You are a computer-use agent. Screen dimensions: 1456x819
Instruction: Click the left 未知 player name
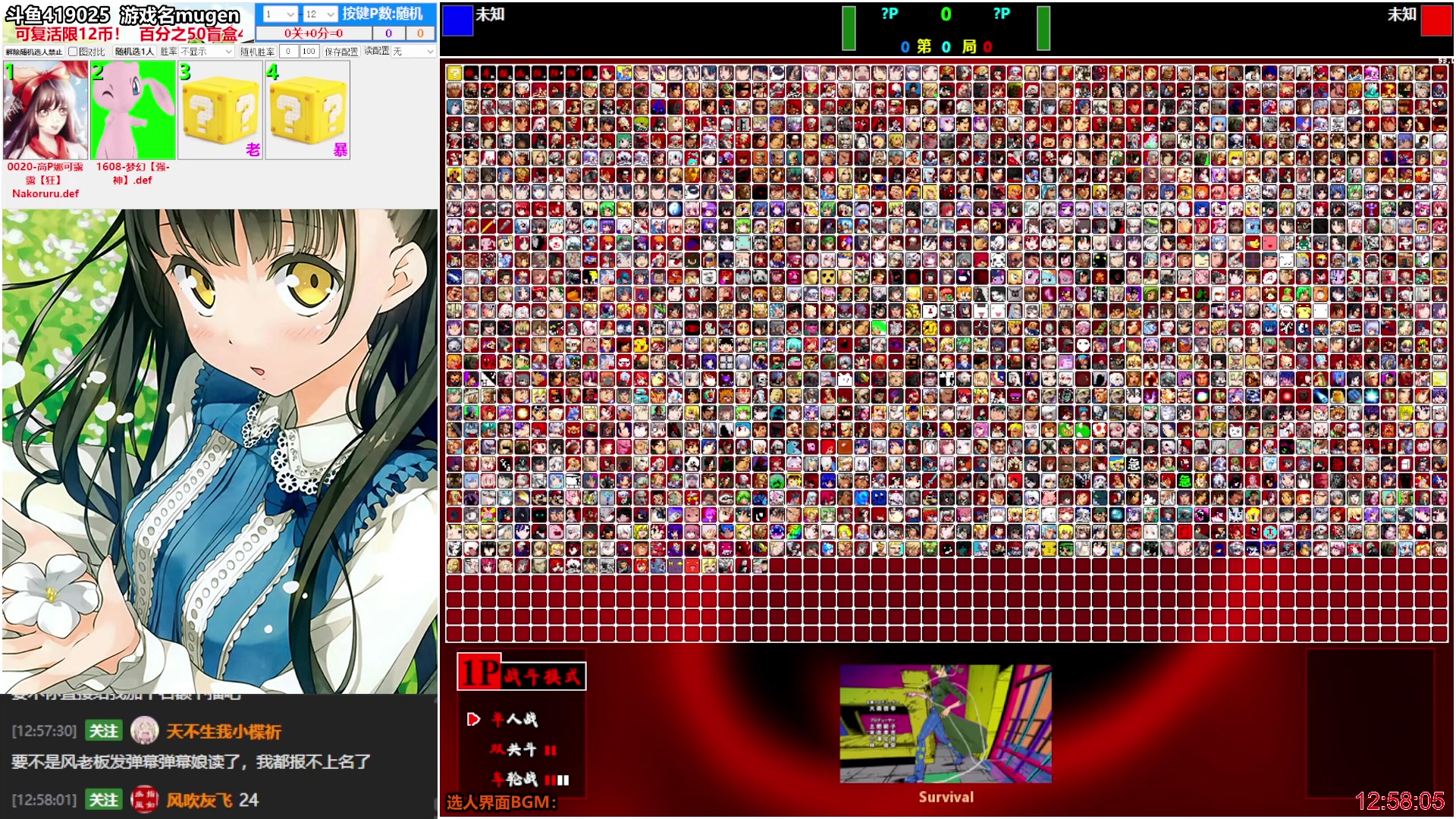490,14
